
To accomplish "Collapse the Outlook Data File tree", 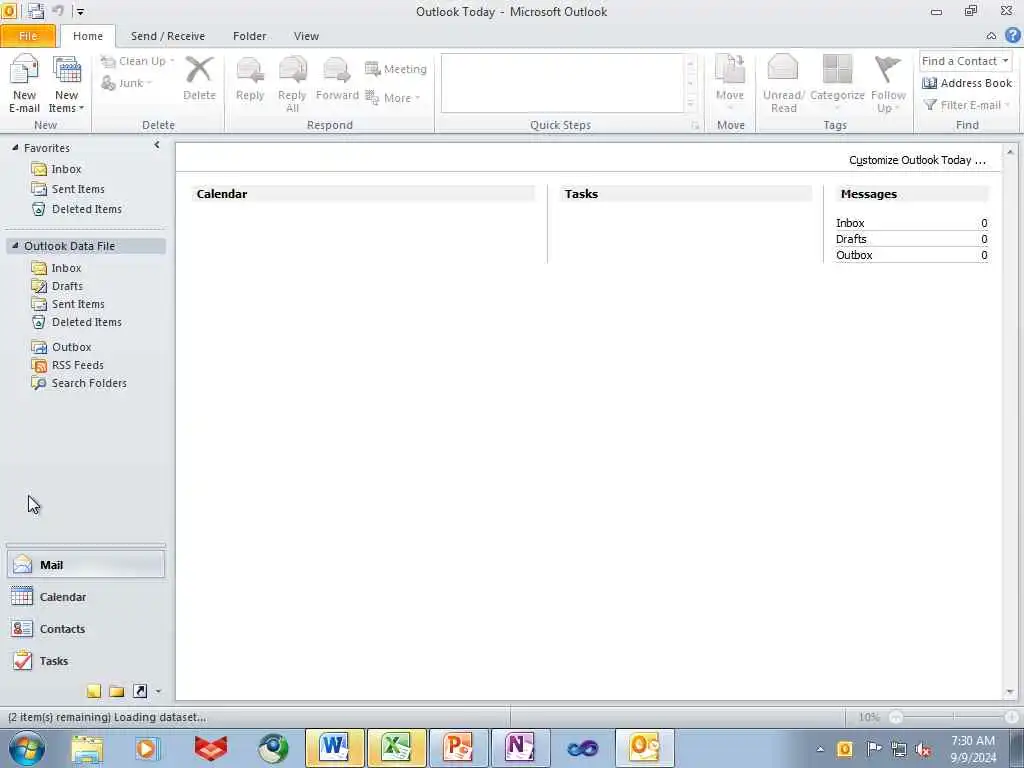I will 15,246.
